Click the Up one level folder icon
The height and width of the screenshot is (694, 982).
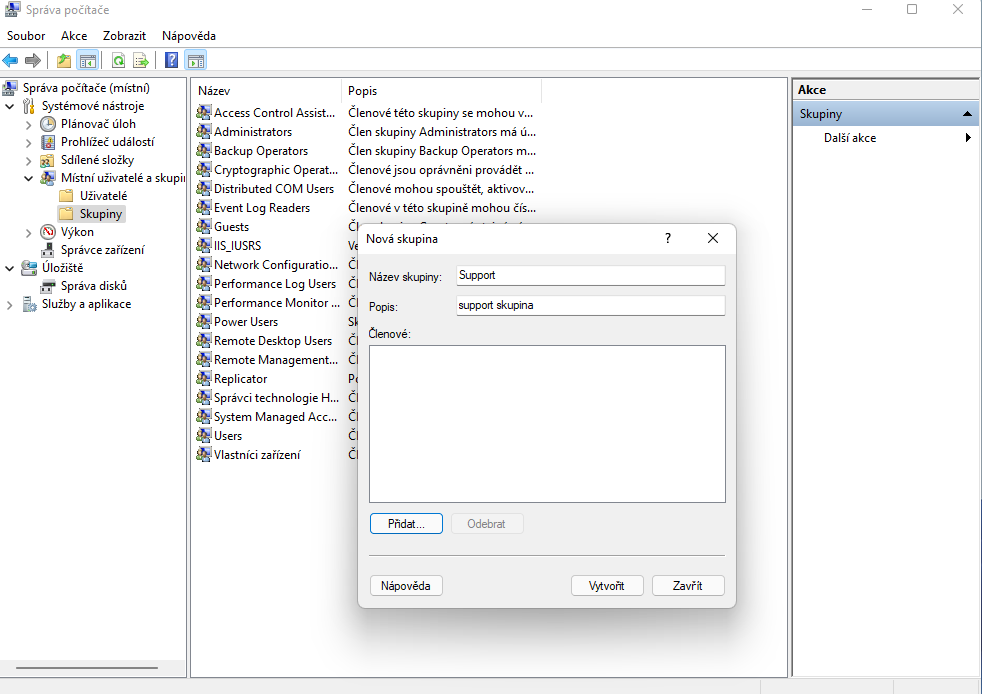click(64, 60)
